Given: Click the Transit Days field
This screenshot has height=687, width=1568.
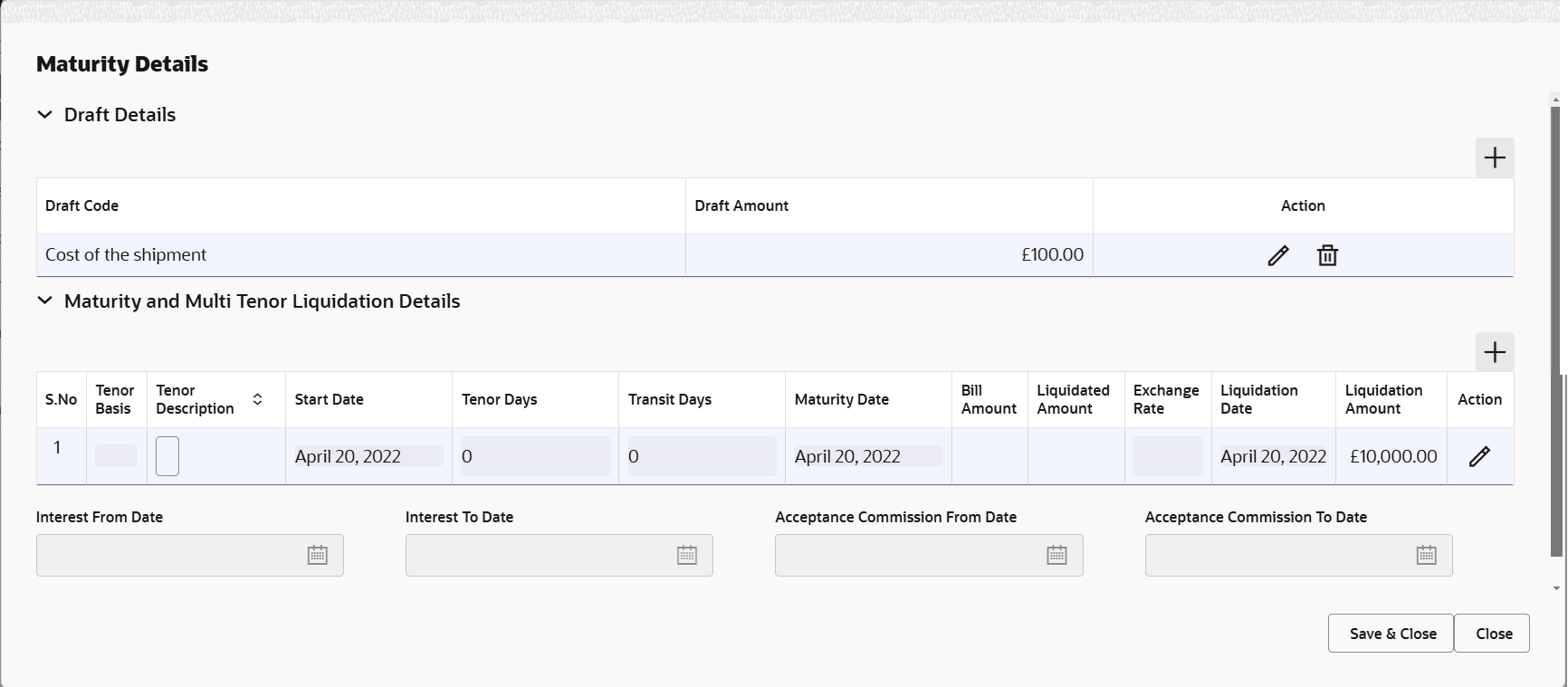Looking at the screenshot, I should 702,456.
